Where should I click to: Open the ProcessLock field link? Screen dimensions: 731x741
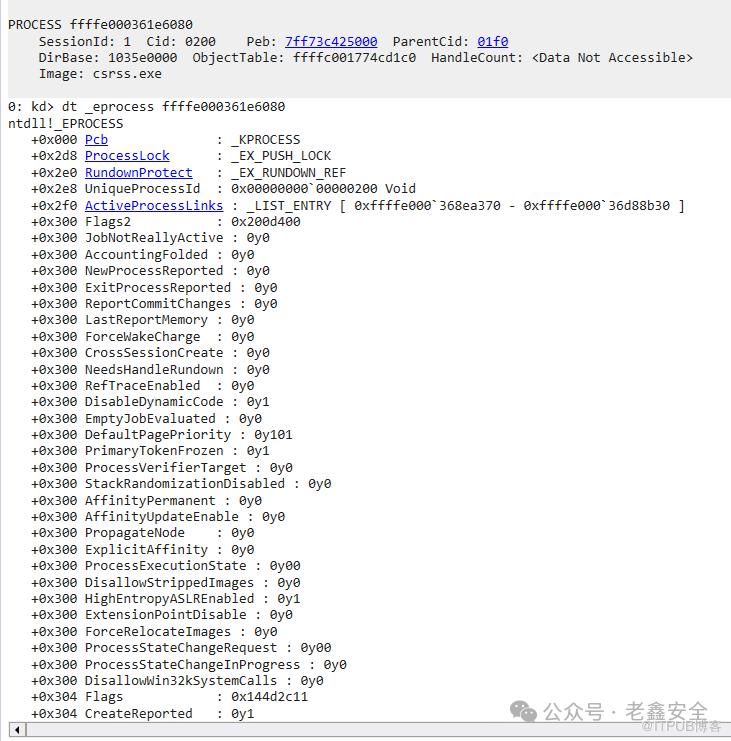pyautogui.click(x=127, y=156)
